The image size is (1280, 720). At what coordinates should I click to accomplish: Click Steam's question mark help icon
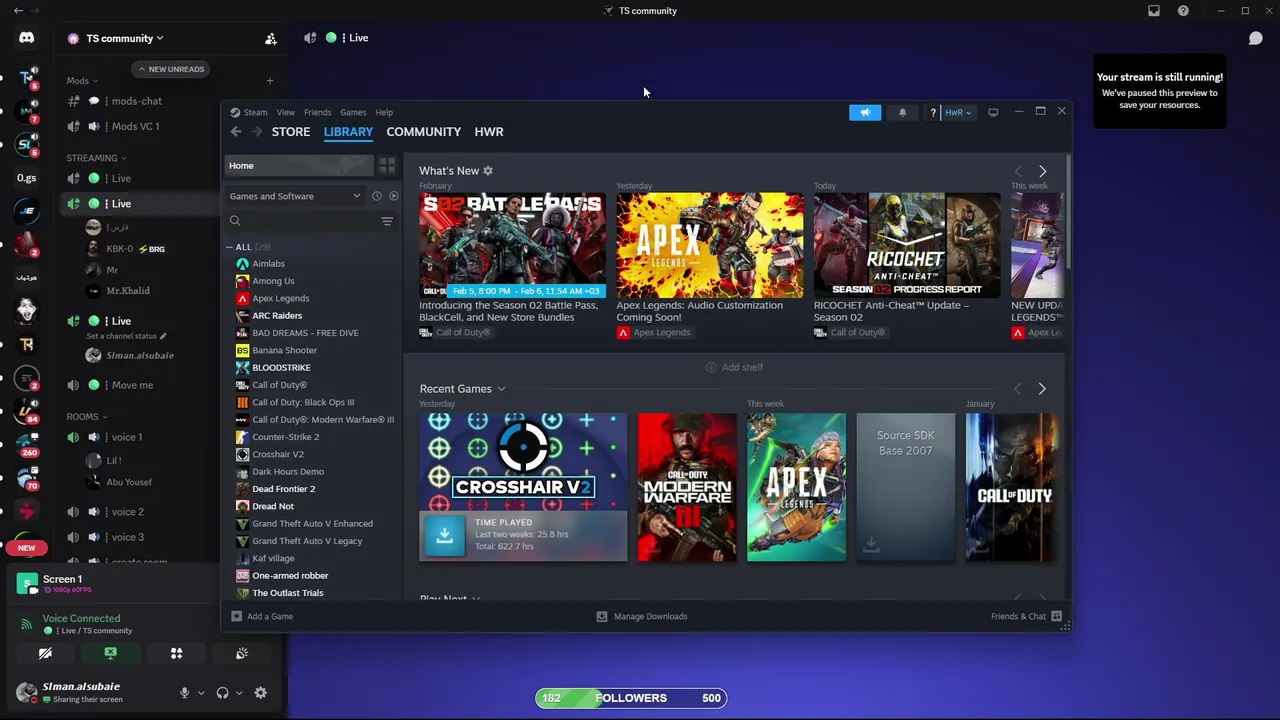pyautogui.click(x=933, y=112)
